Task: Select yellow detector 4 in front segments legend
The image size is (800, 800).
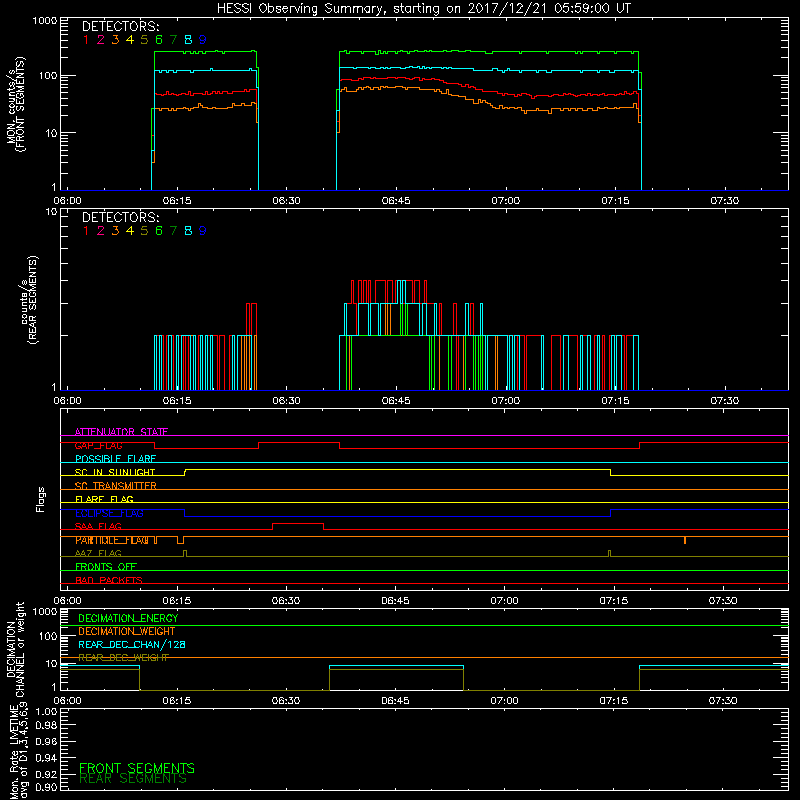Action: point(130,40)
